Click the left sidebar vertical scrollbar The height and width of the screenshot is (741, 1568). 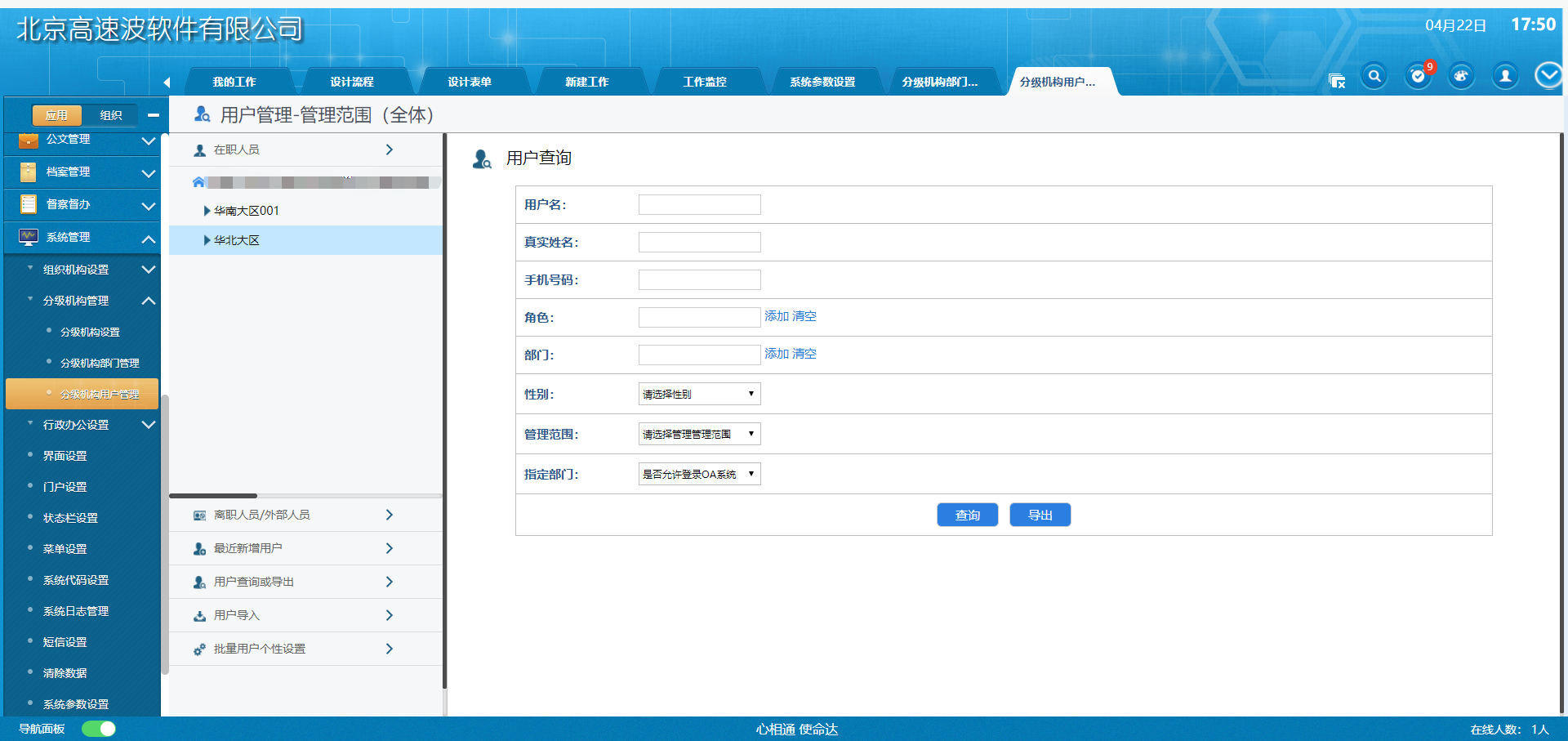[165, 535]
